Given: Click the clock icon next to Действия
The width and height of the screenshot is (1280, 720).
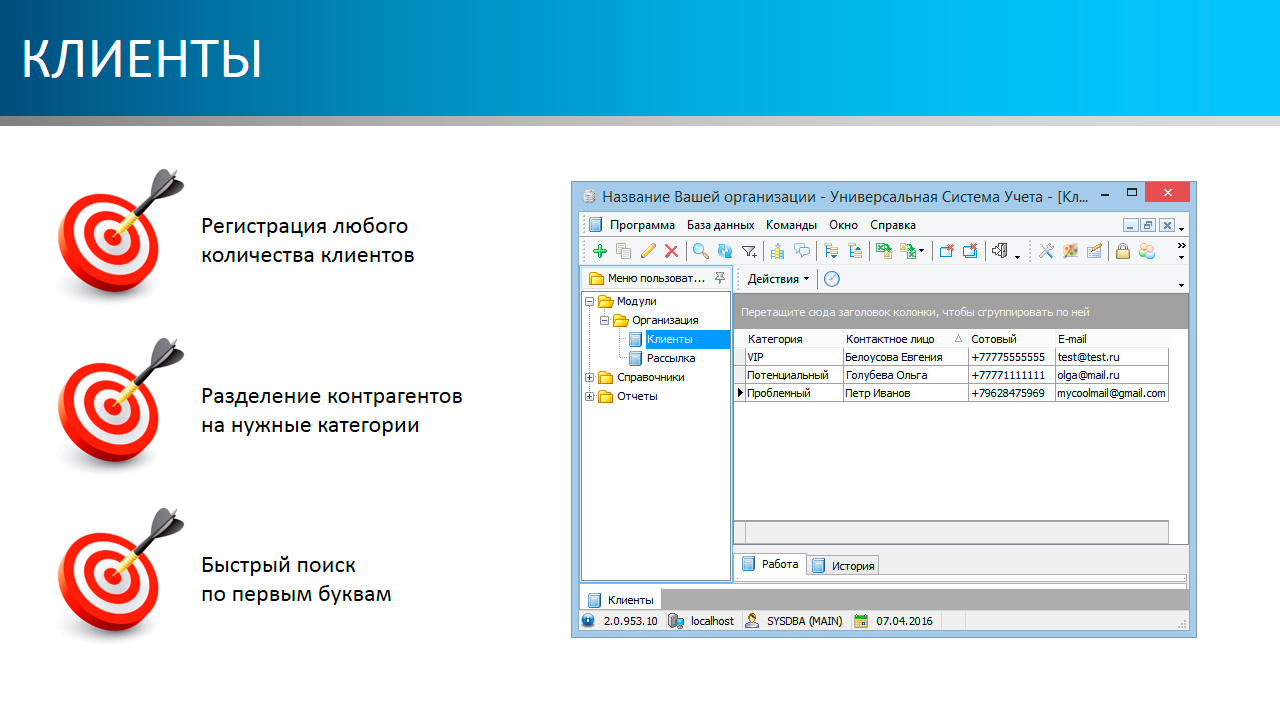Looking at the screenshot, I should [x=832, y=279].
